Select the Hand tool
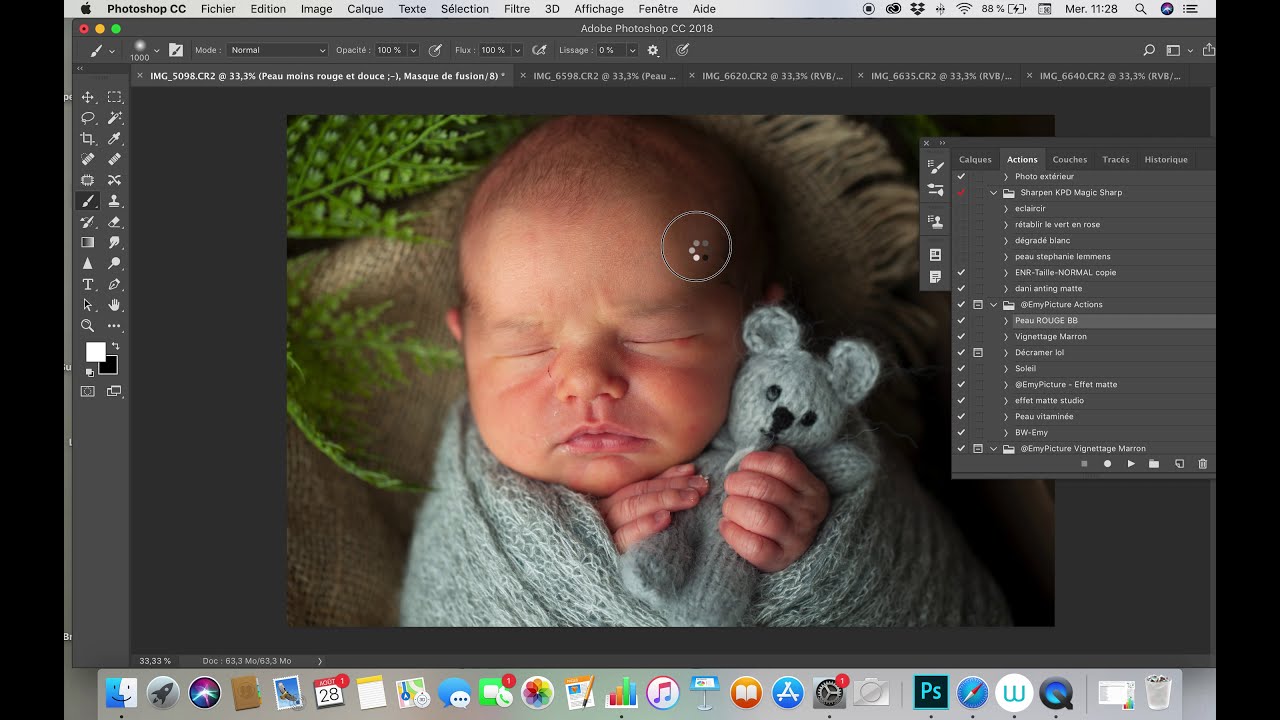The height and width of the screenshot is (720, 1280). (114, 305)
